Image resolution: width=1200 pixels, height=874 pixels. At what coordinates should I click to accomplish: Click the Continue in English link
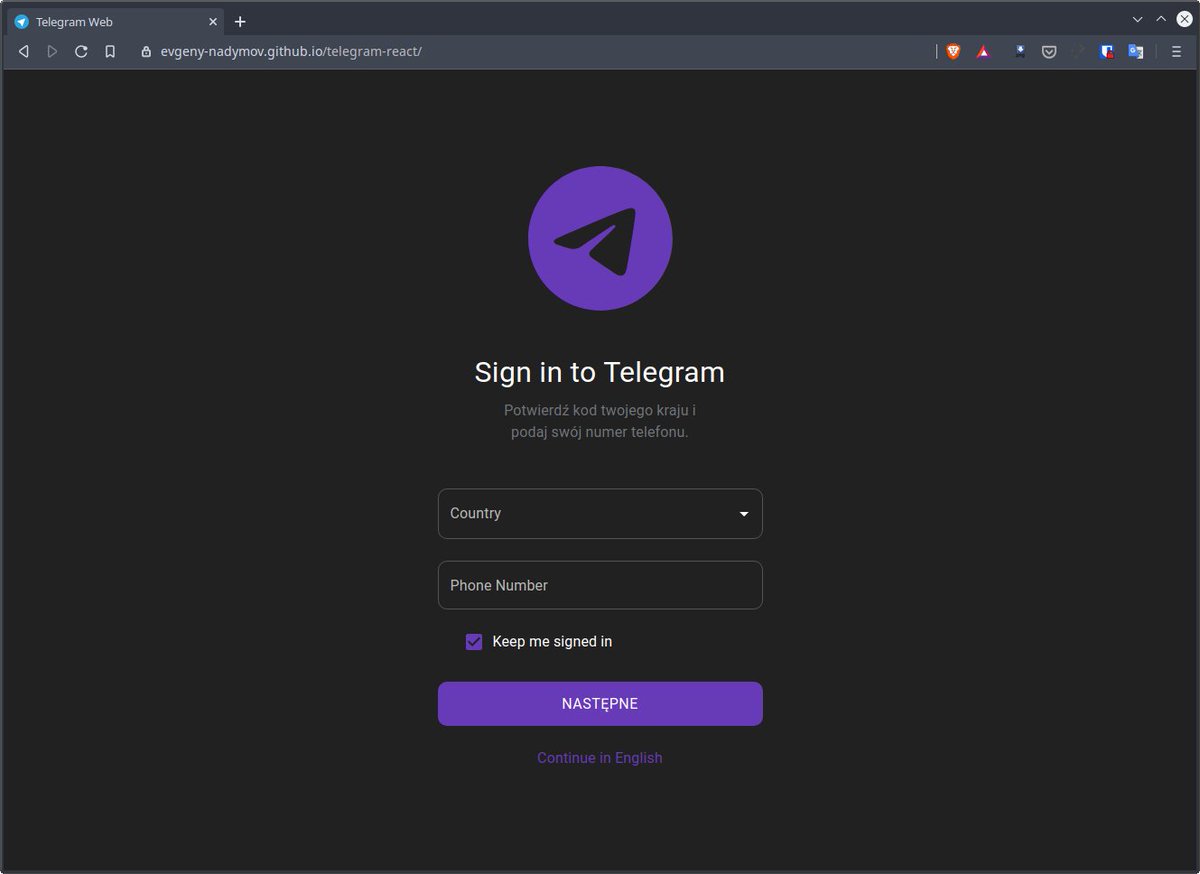[x=600, y=758]
